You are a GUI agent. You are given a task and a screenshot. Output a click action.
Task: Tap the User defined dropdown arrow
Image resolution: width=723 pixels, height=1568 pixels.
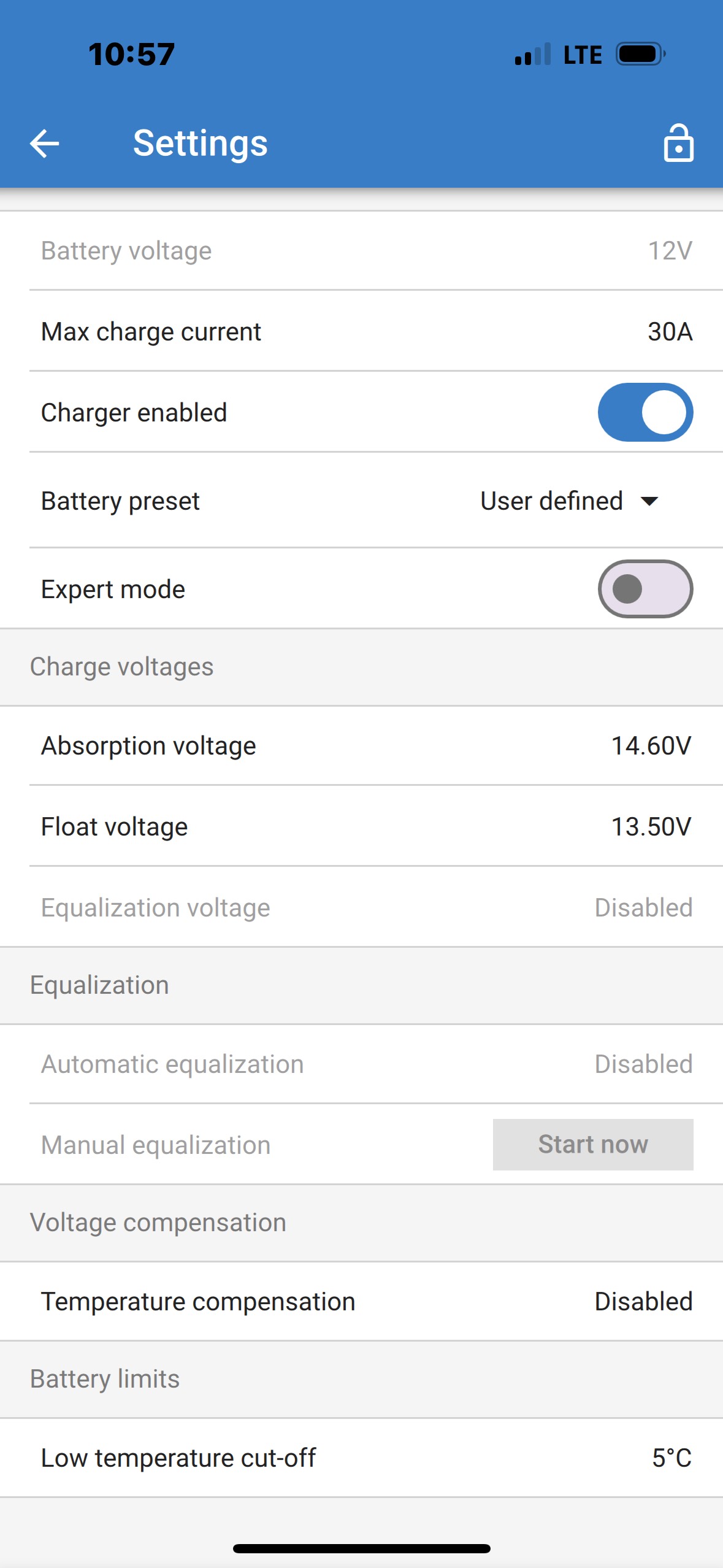click(x=649, y=501)
